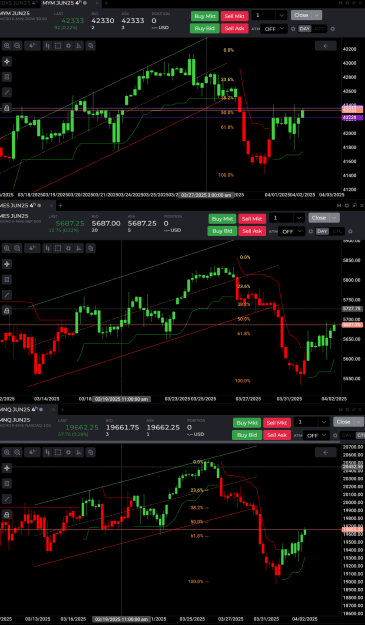The height and width of the screenshot is (625, 365).
Task: Open the MES quantity dropdown arrow
Action: point(299,218)
